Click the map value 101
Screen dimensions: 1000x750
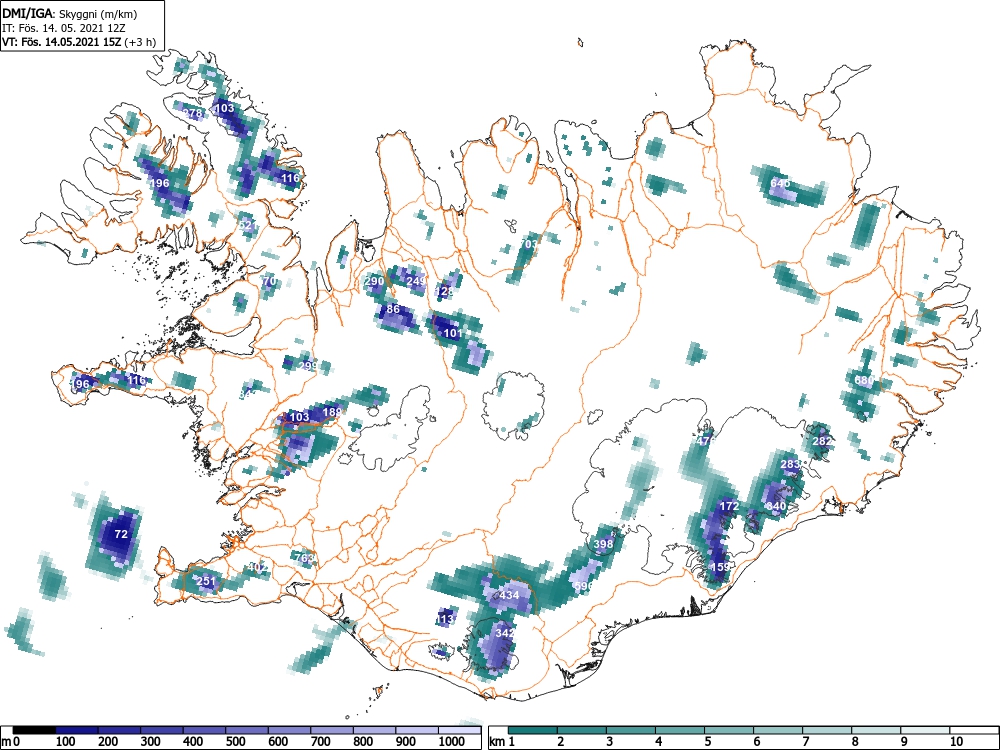tap(453, 333)
